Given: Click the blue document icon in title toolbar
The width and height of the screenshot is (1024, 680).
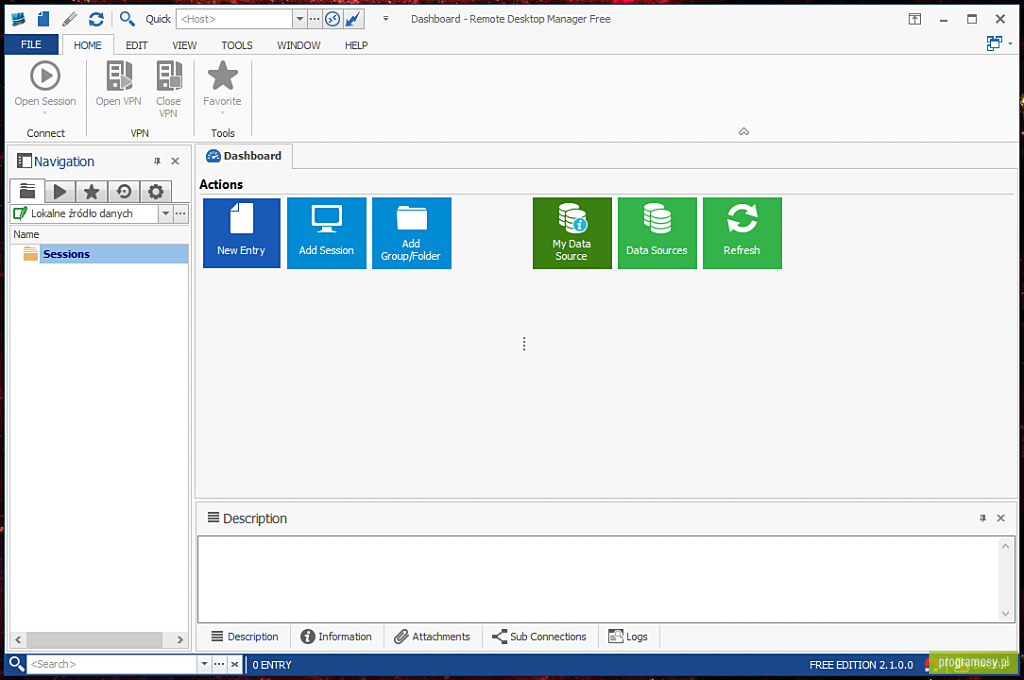Looking at the screenshot, I should pos(44,19).
